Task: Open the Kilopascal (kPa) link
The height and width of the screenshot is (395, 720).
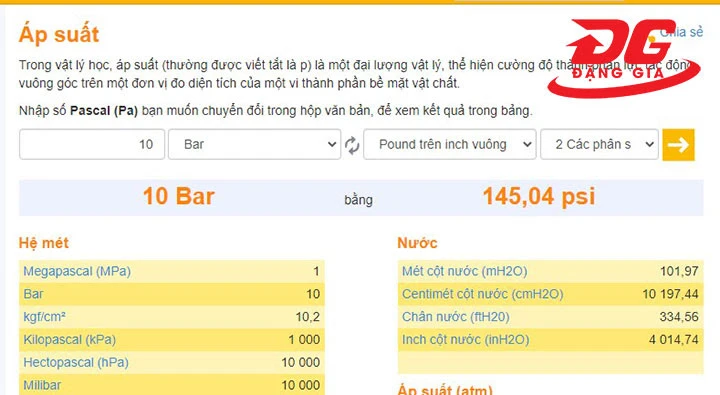Action: [x=69, y=340]
